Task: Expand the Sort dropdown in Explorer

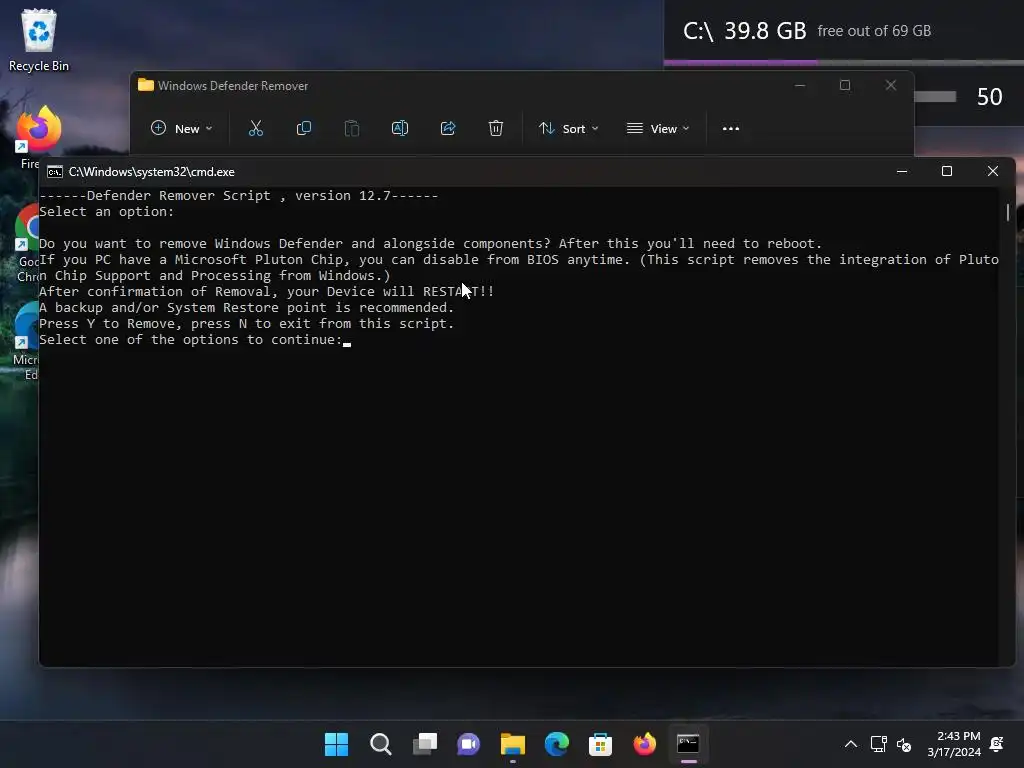Action: pyautogui.click(x=568, y=129)
